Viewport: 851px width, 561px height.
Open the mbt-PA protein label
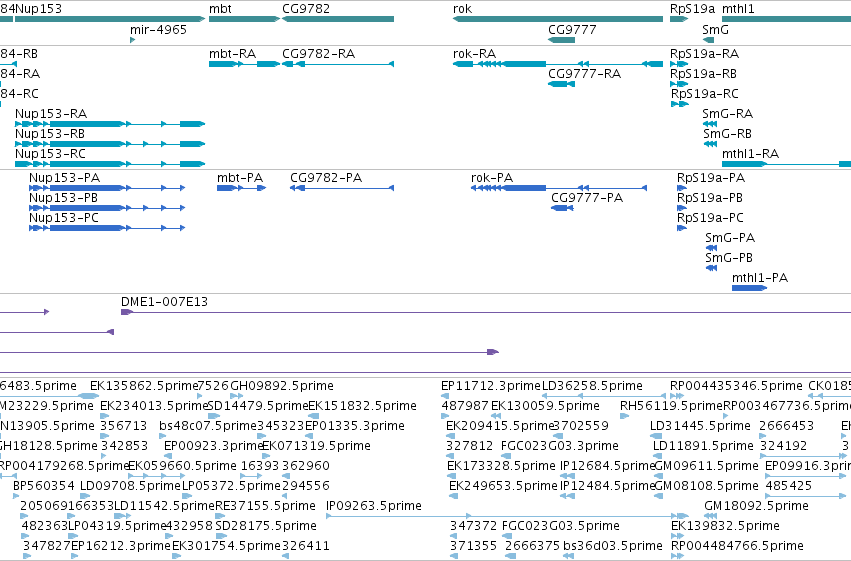click(240, 178)
